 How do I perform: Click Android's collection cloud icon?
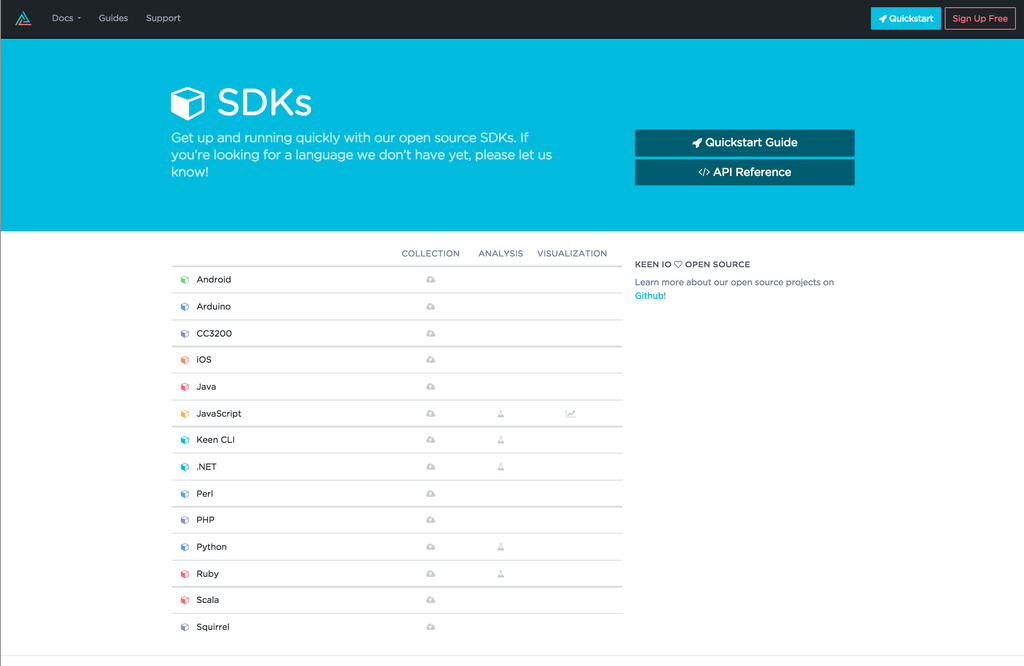[430, 279]
